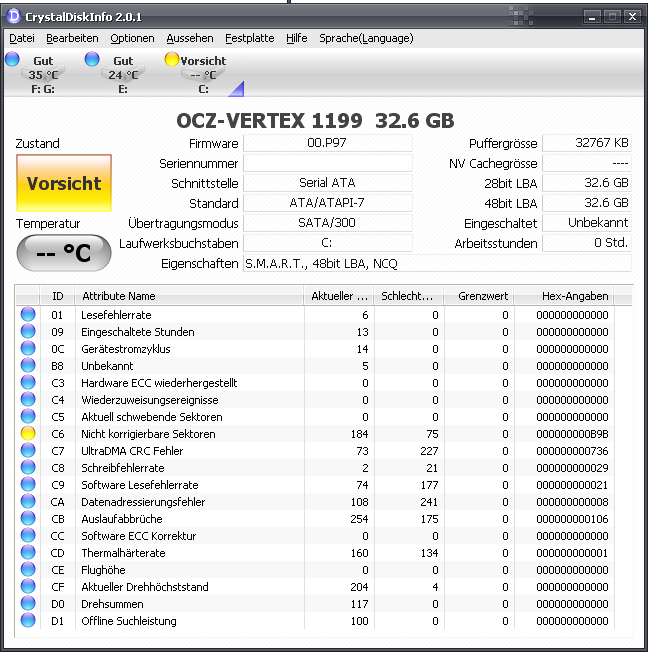The width and height of the screenshot is (648, 652).
Task: Open the Datei menu
Action: pos(22,38)
